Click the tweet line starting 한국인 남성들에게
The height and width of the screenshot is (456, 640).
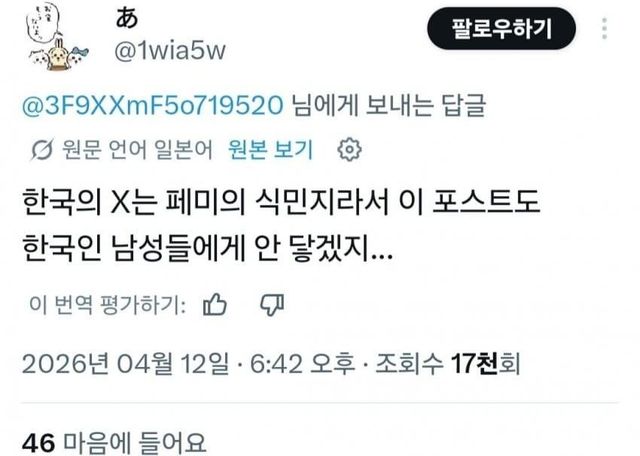pos(207,249)
